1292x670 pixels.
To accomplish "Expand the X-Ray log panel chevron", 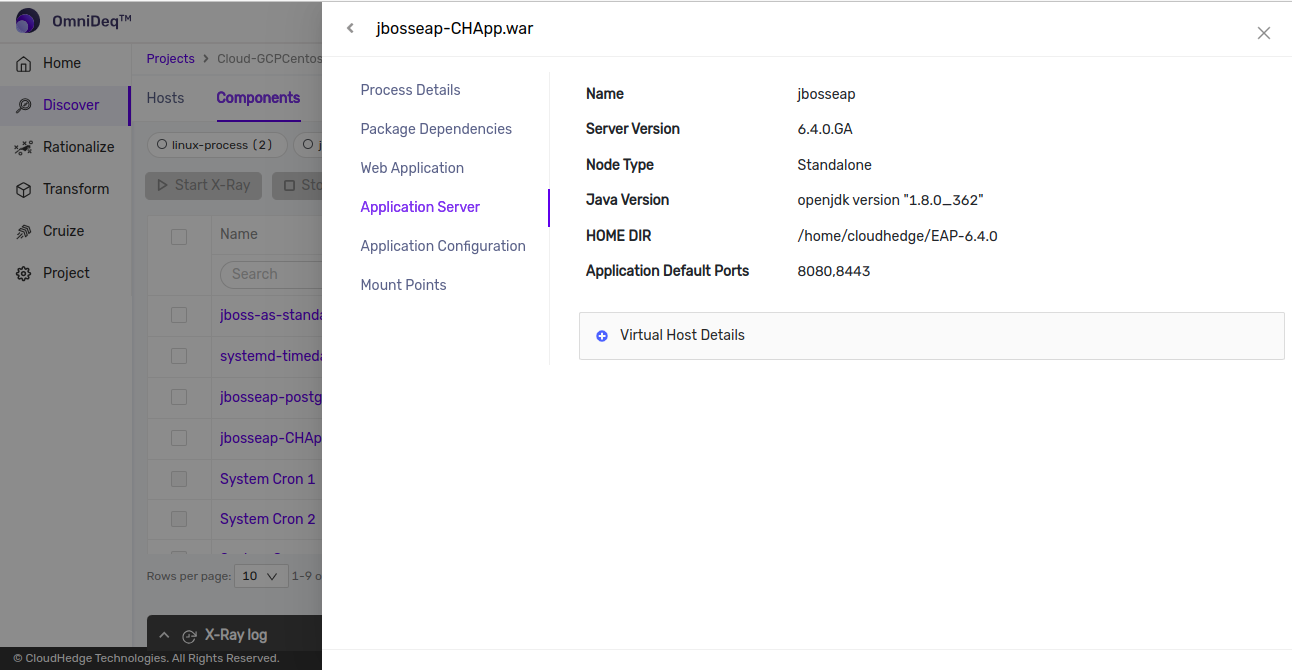I will (165, 635).
